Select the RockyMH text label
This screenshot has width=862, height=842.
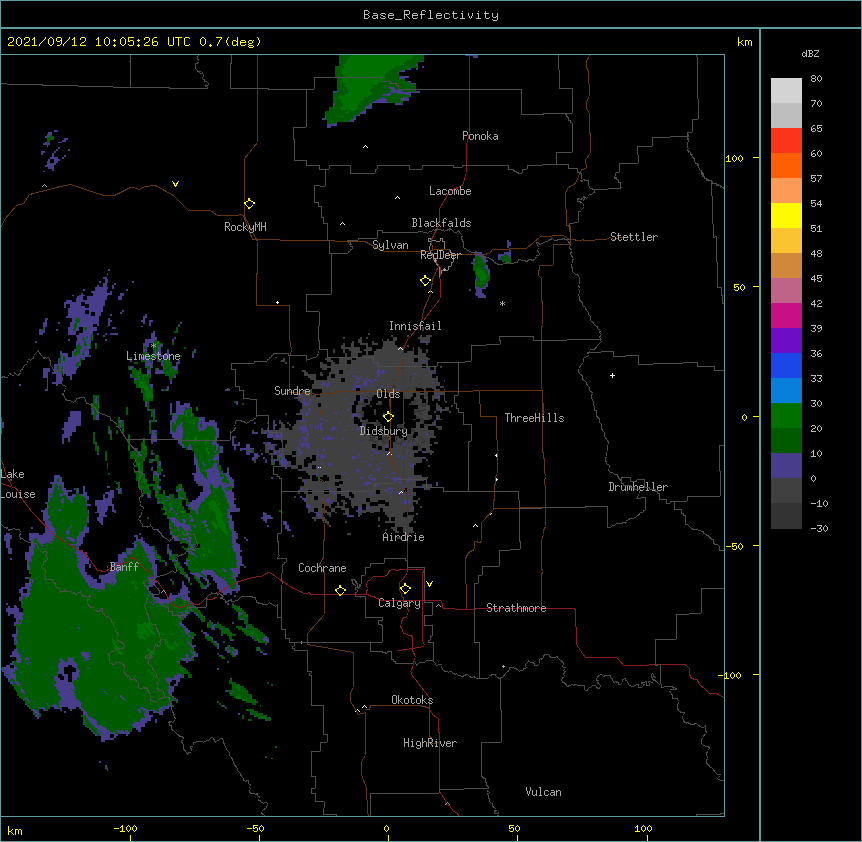[x=245, y=227]
